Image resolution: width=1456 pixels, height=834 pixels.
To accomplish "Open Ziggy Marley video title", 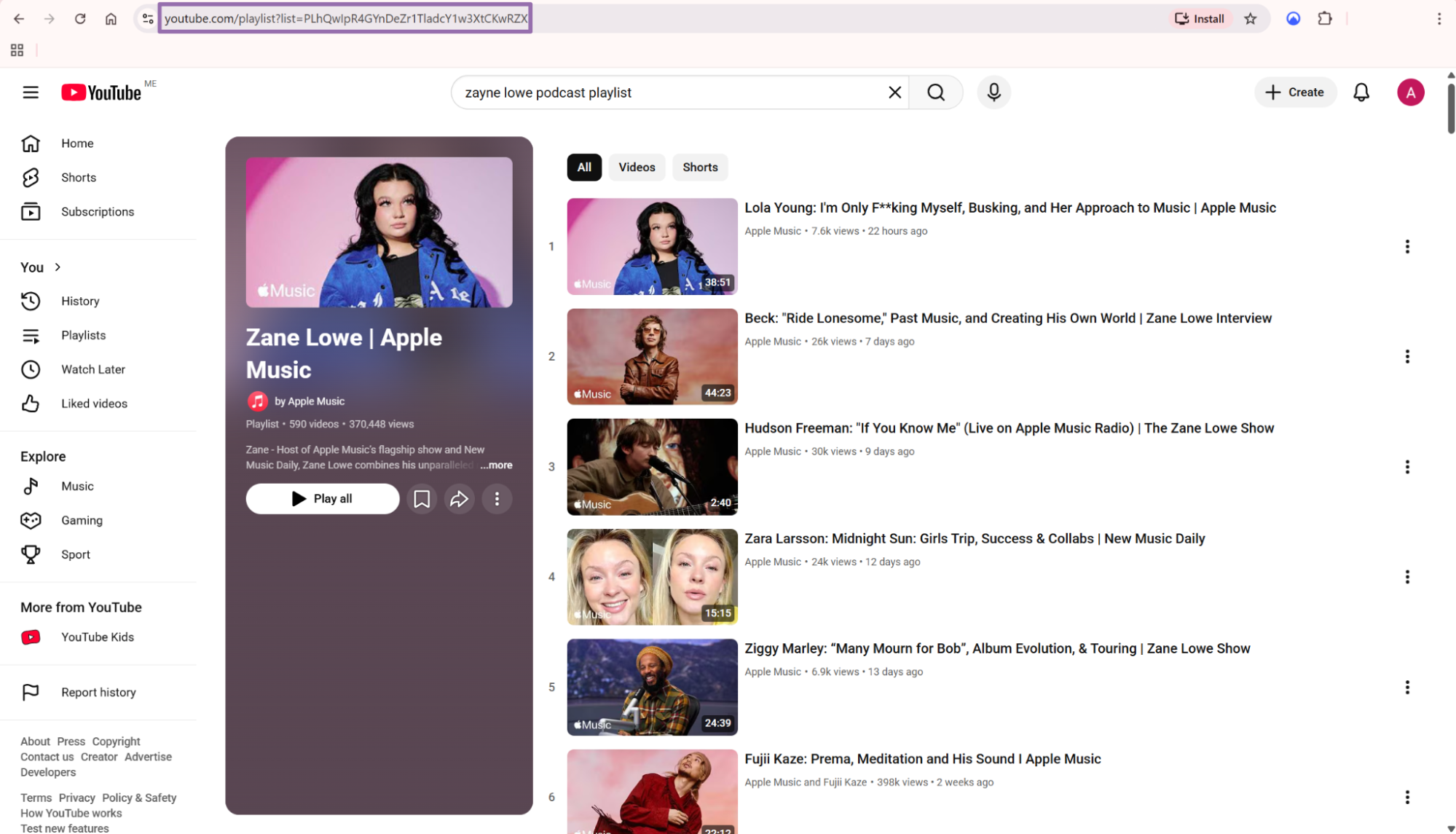I will click(997, 649).
